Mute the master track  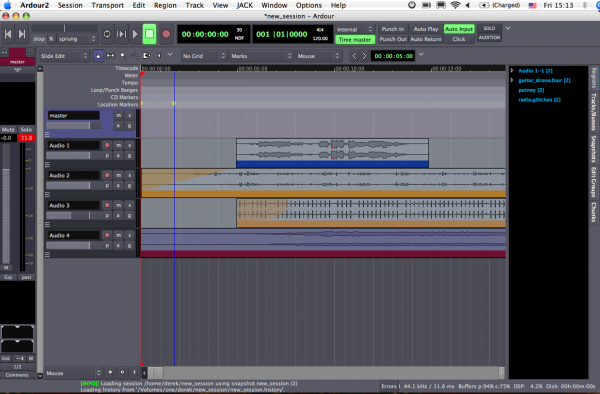click(118, 115)
